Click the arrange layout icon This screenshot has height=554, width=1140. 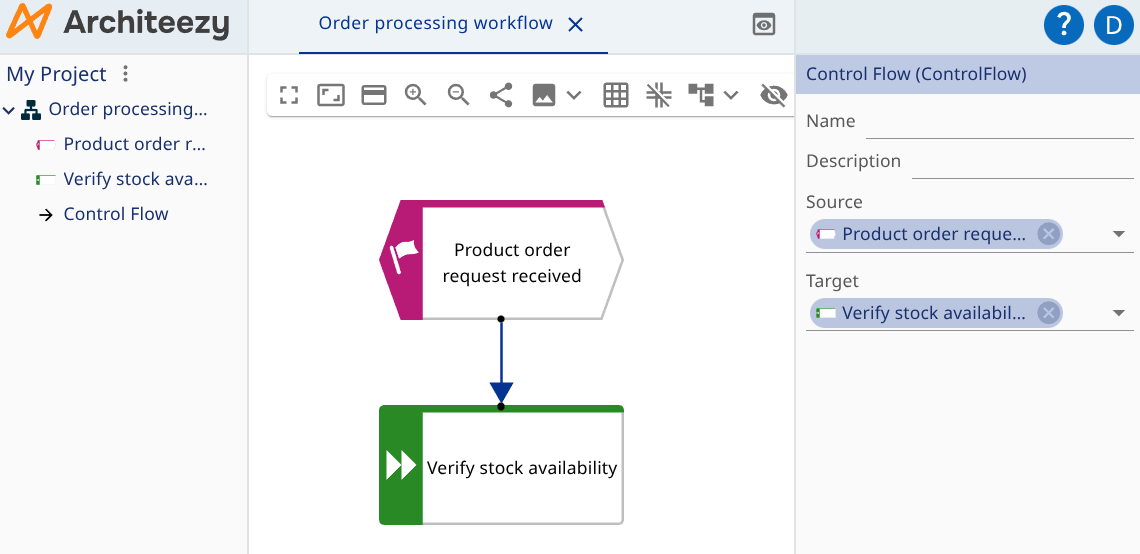(702, 95)
